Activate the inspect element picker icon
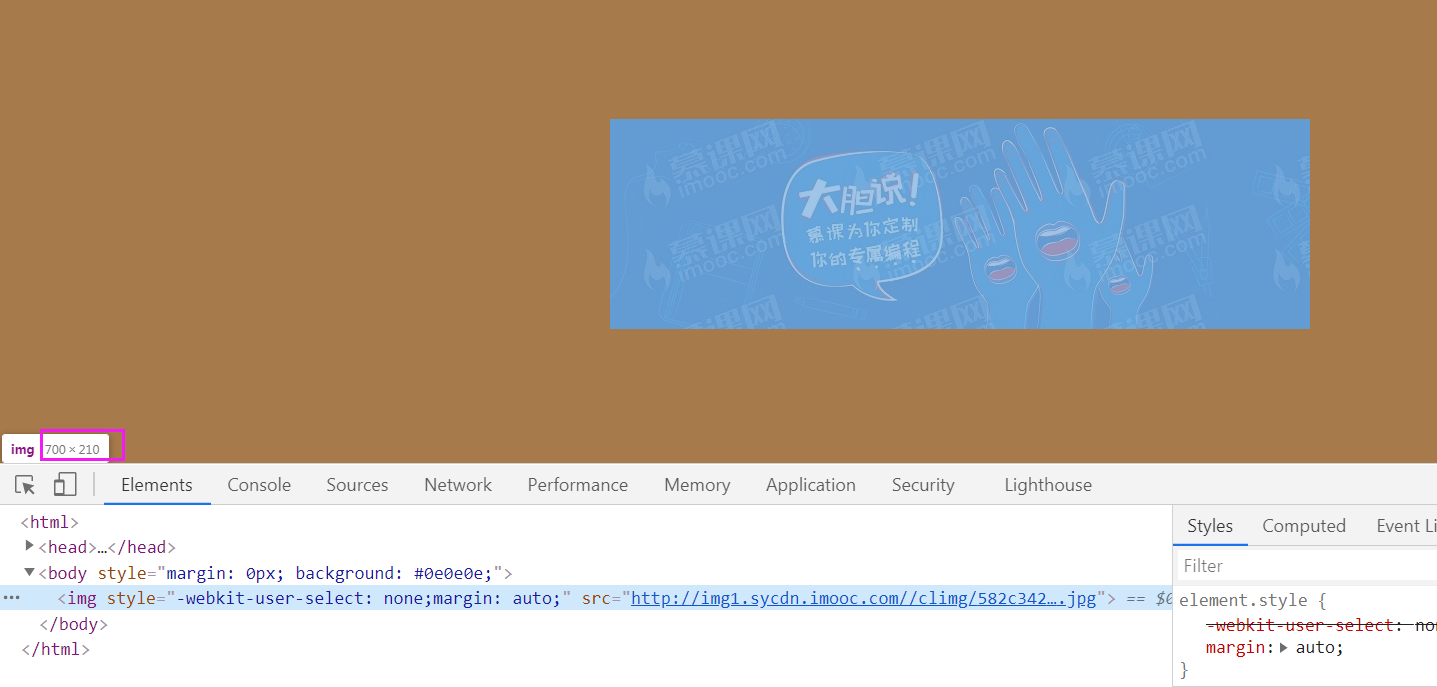The image size is (1437, 687). coord(25,485)
